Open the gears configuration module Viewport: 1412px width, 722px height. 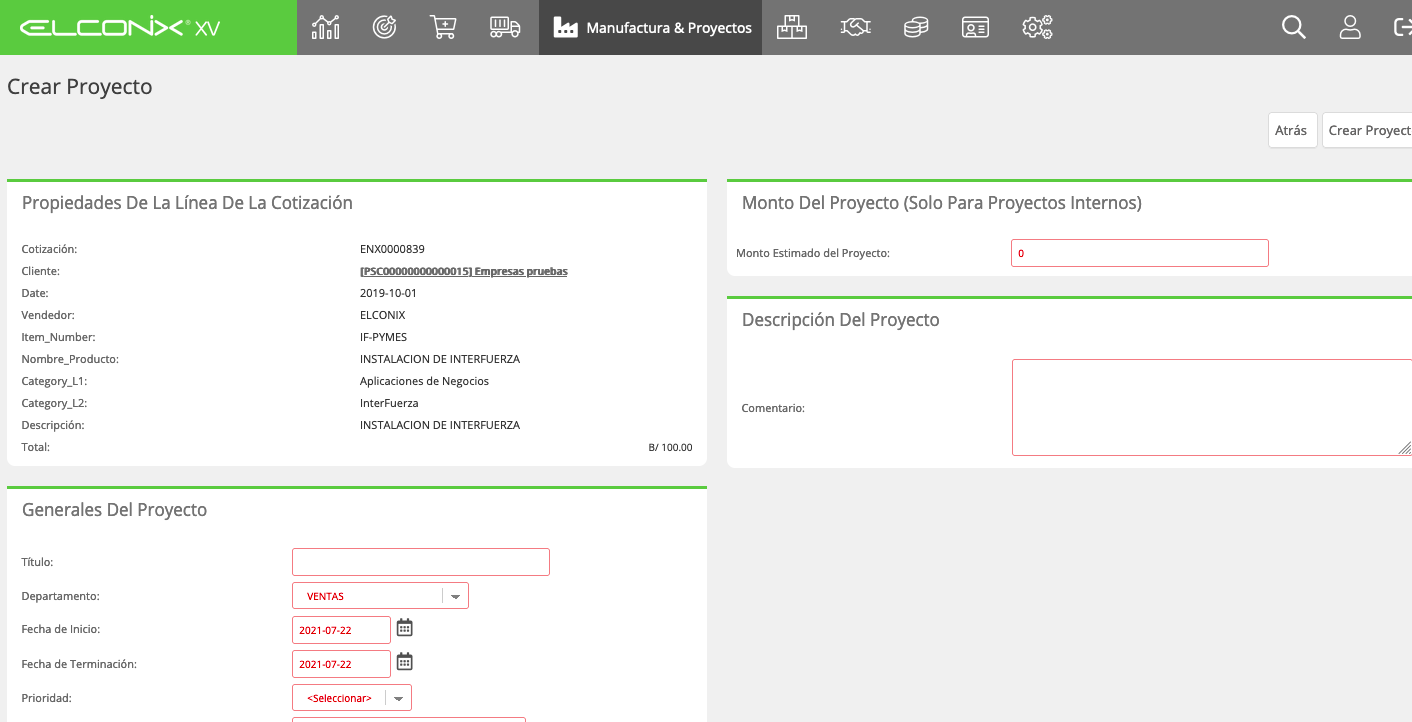point(1038,27)
